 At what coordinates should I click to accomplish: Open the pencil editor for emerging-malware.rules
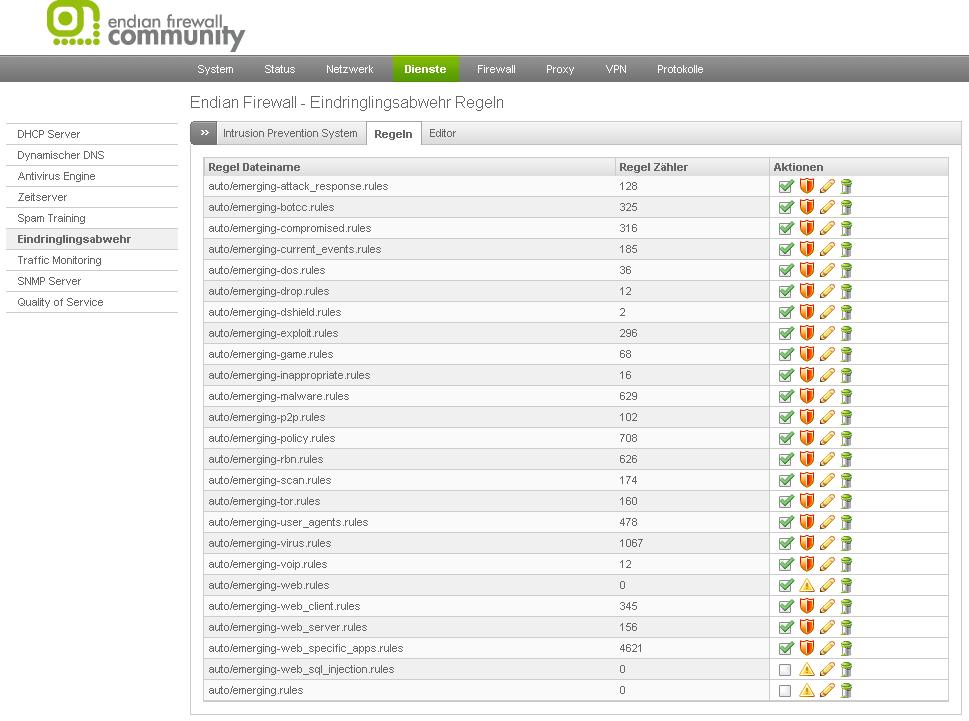click(827, 396)
